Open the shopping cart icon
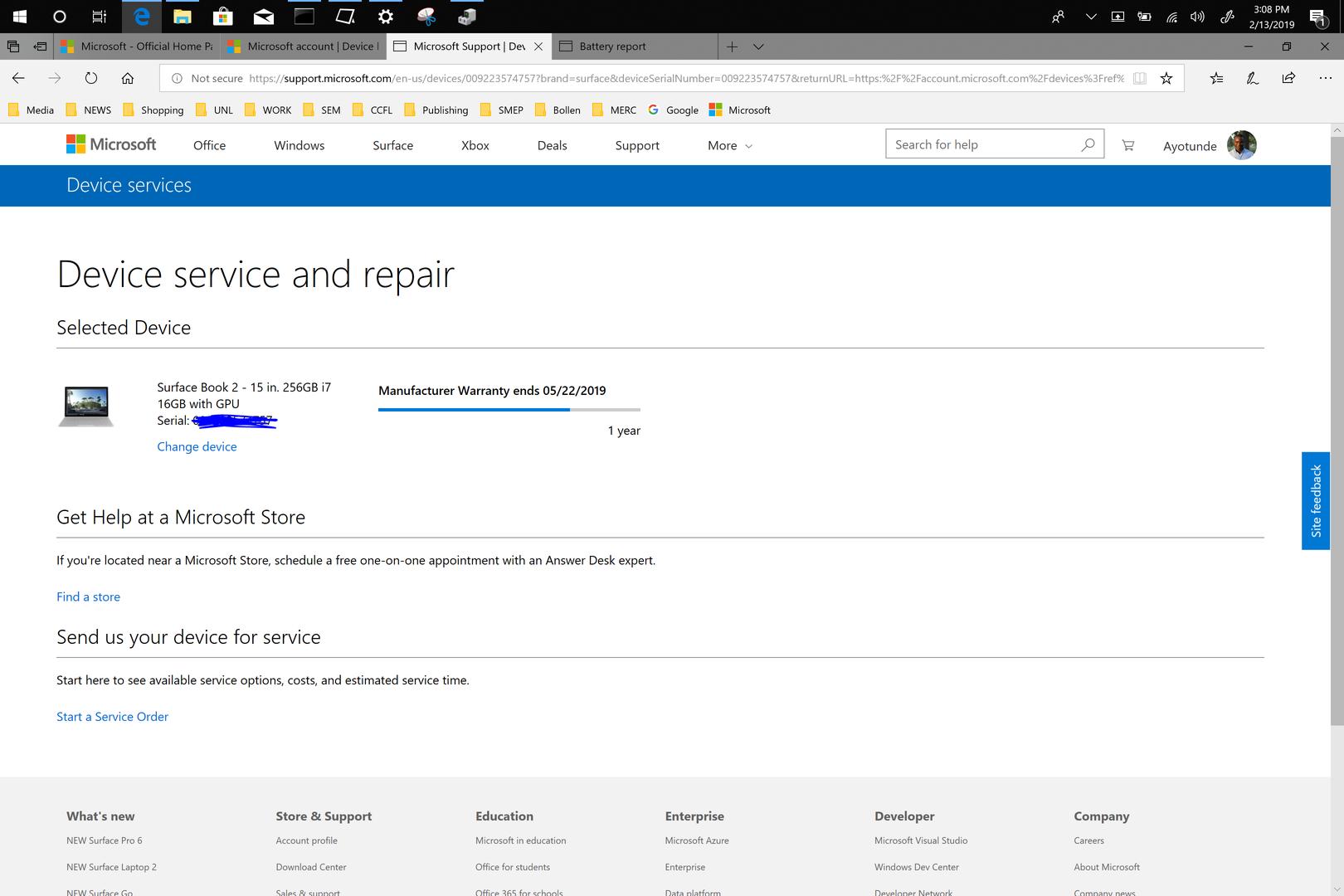This screenshot has width=1344, height=896. pos(1128,145)
